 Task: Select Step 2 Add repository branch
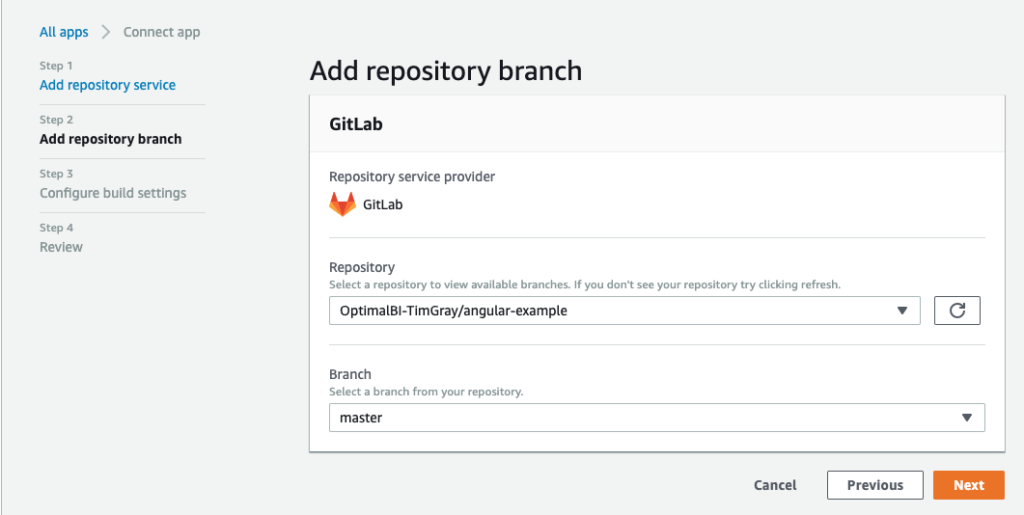click(x=111, y=139)
